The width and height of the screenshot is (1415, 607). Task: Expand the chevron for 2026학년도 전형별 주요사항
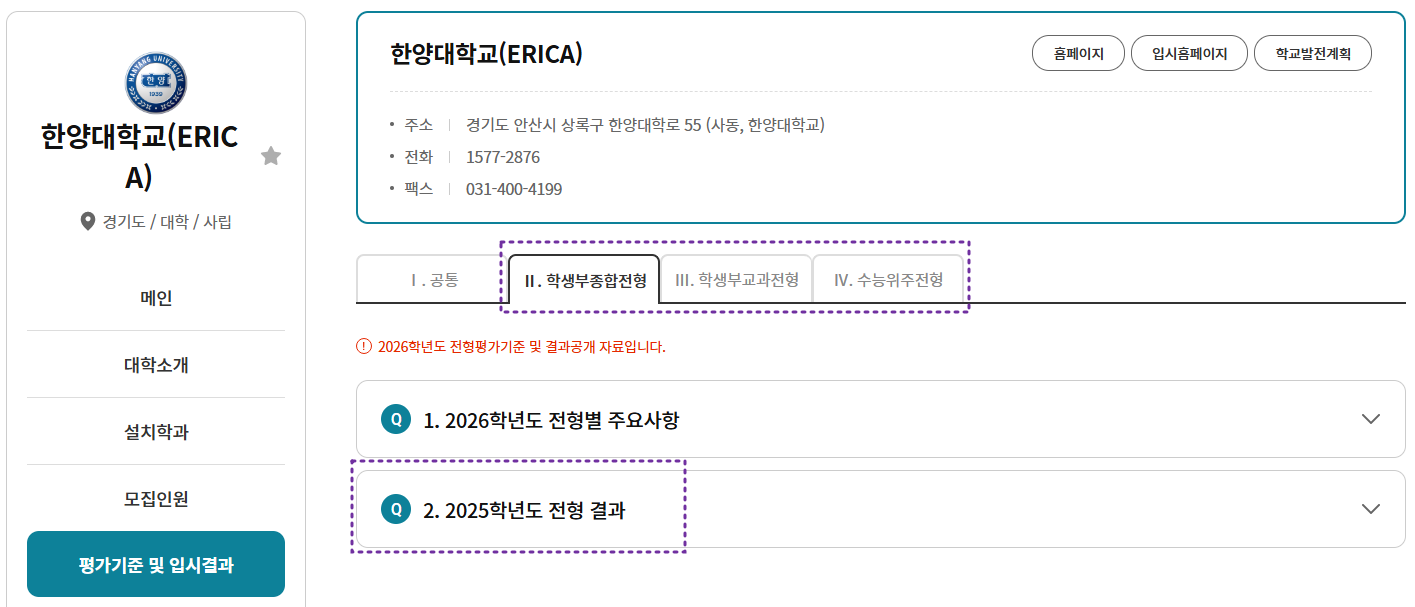point(1371,419)
